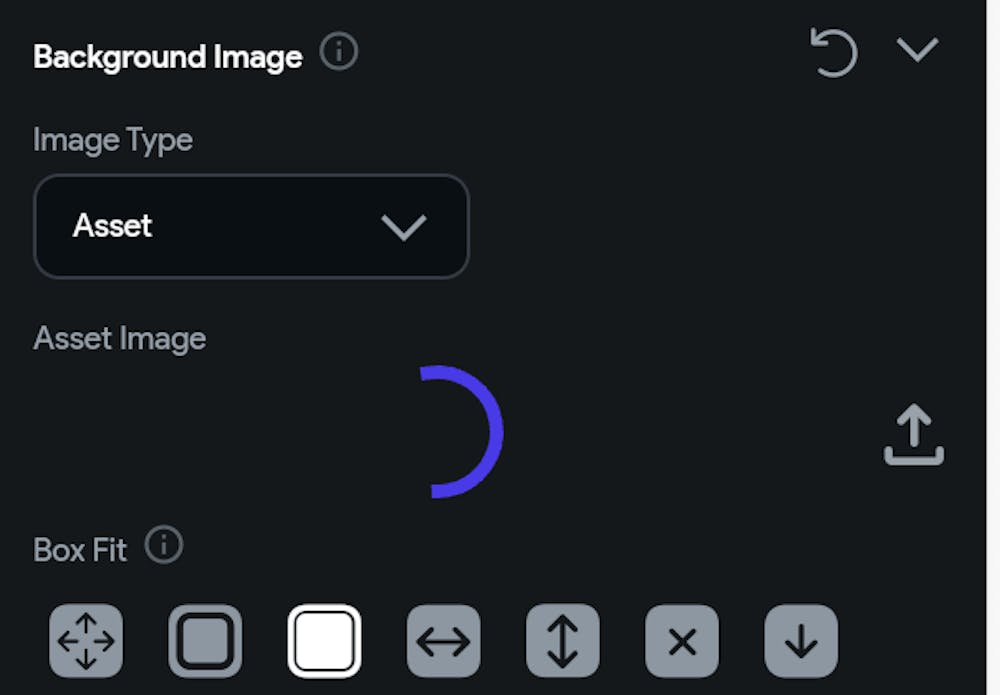
Task: Click the chevron arrow inside Asset dropdown
Action: tap(404, 227)
